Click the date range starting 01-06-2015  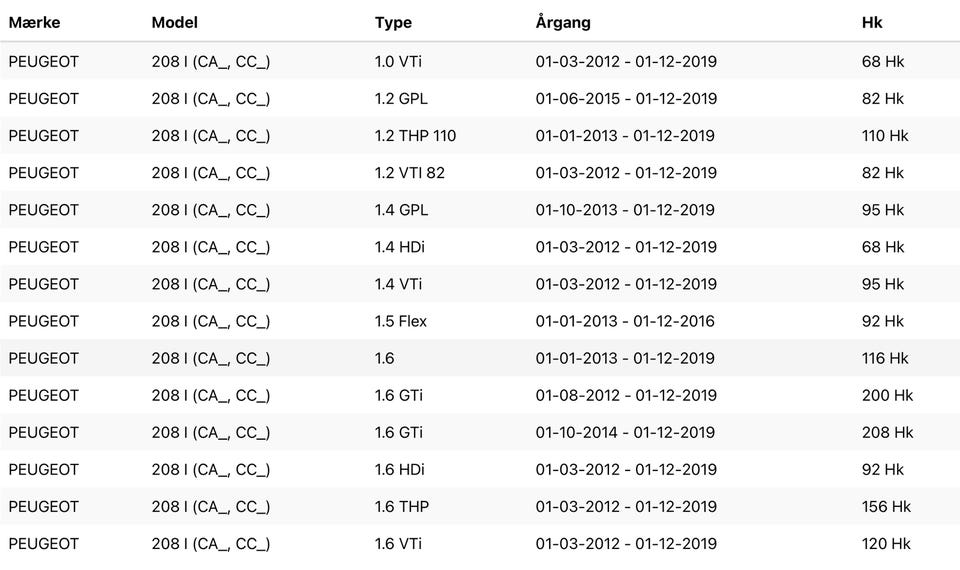pyautogui.click(x=626, y=99)
